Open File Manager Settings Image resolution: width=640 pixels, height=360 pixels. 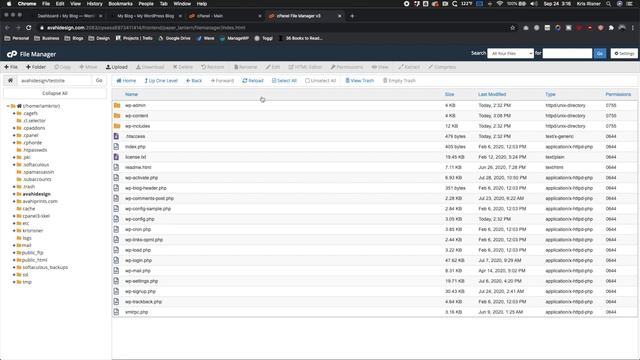(x=624, y=53)
